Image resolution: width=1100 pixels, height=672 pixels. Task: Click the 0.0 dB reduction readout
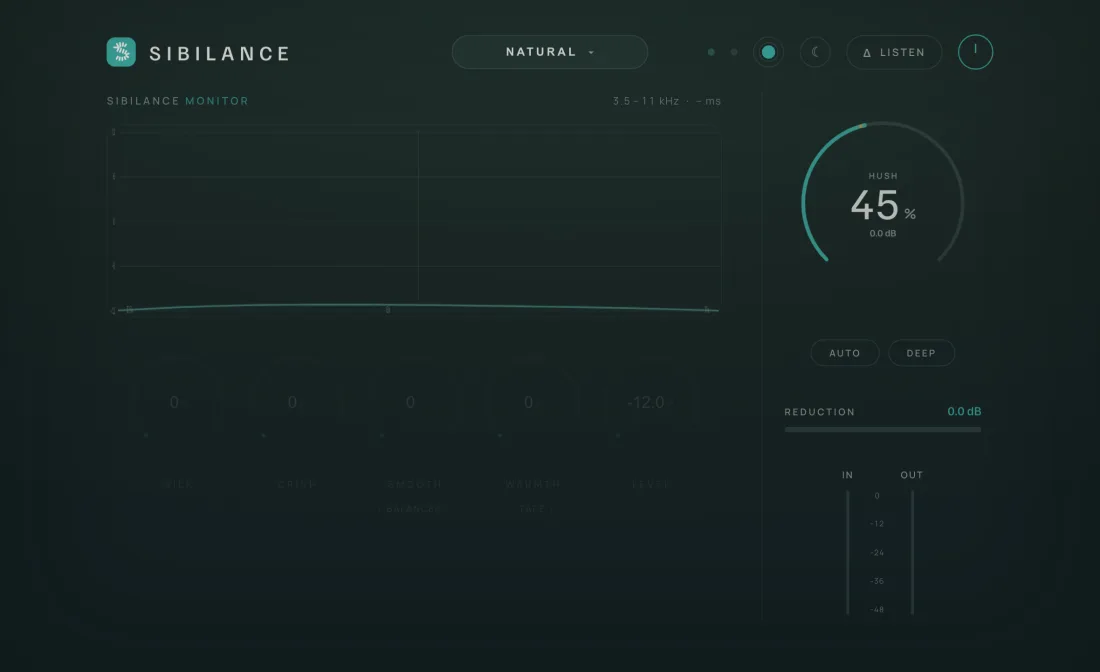964,412
